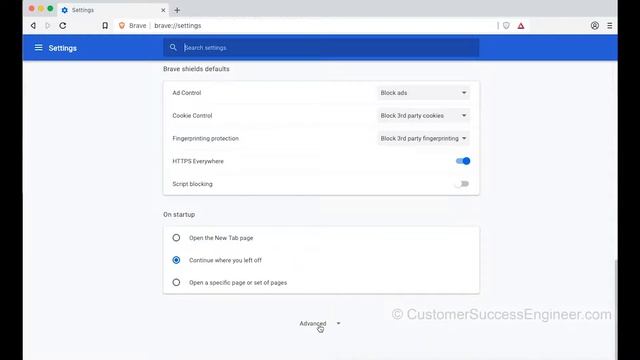Open Brave Shields lion icon
640x360 pixels.
pos(506,25)
